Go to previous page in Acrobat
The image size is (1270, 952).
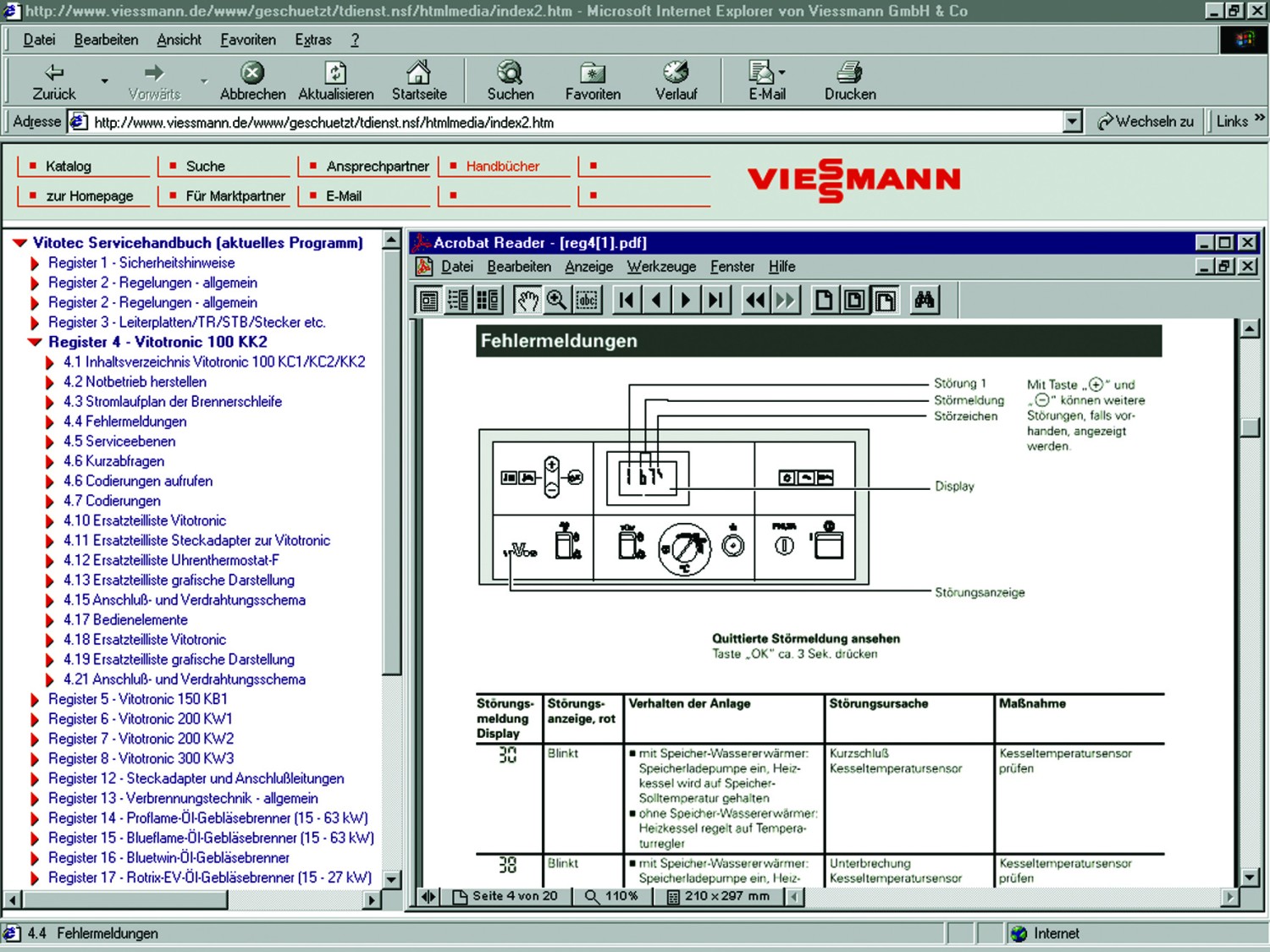pyautogui.click(x=656, y=300)
